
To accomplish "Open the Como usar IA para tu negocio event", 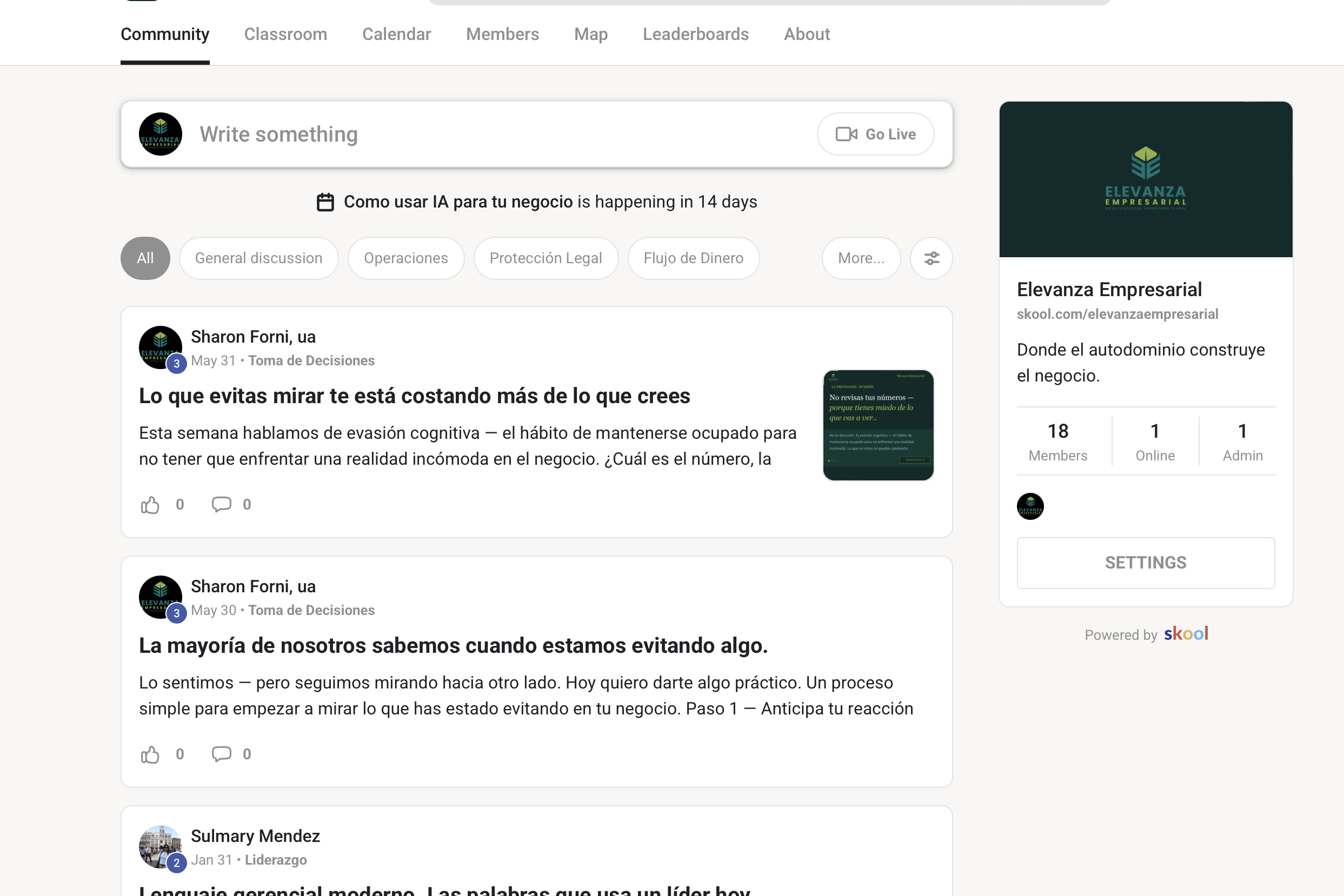I will point(458,202).
